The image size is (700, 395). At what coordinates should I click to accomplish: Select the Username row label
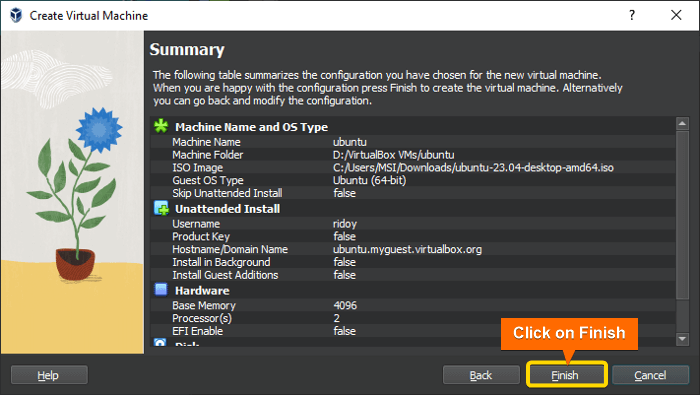[196, 224]
